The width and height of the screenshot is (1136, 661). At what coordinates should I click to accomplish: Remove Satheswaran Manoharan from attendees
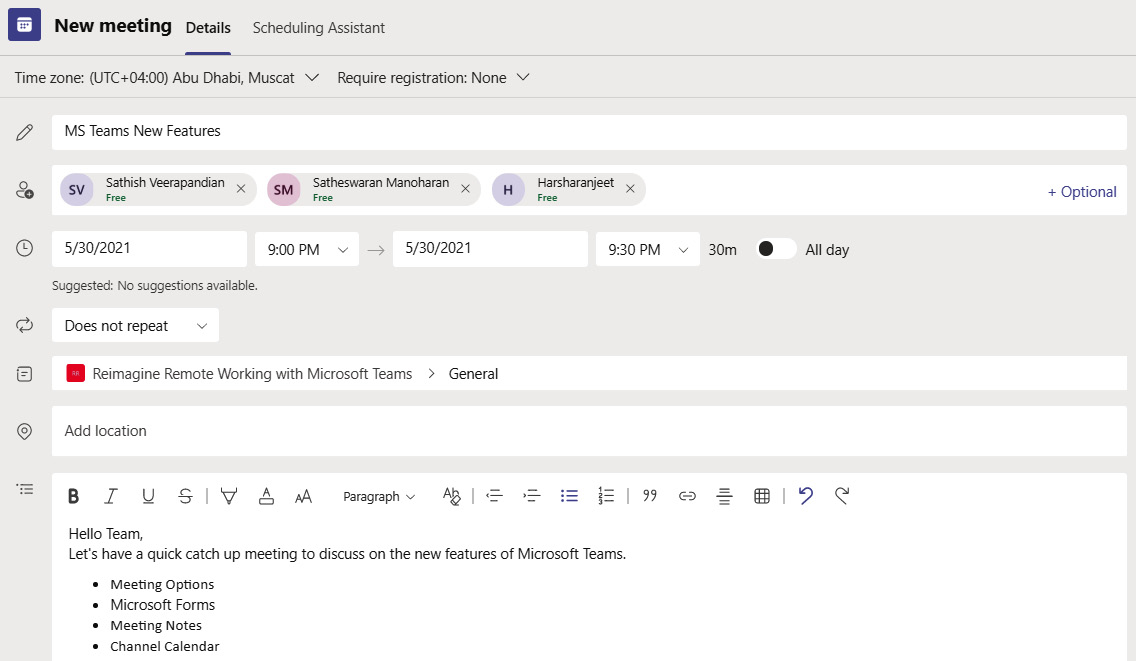pos(466,188)
